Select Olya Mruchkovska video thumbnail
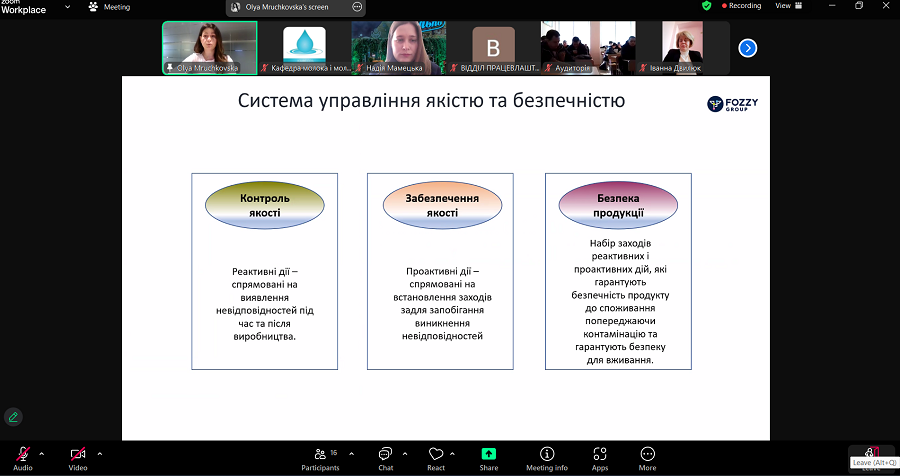This screenshot has width=900, height=476. click(x=210, y=48)
